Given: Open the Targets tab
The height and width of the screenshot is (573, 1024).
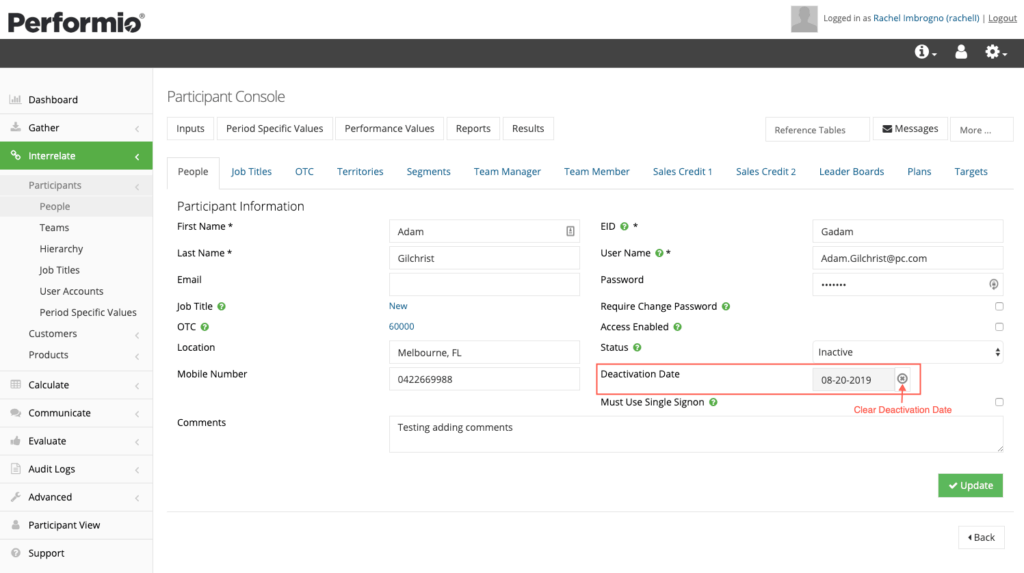Looking at the screenshot, I should (971, 172).
